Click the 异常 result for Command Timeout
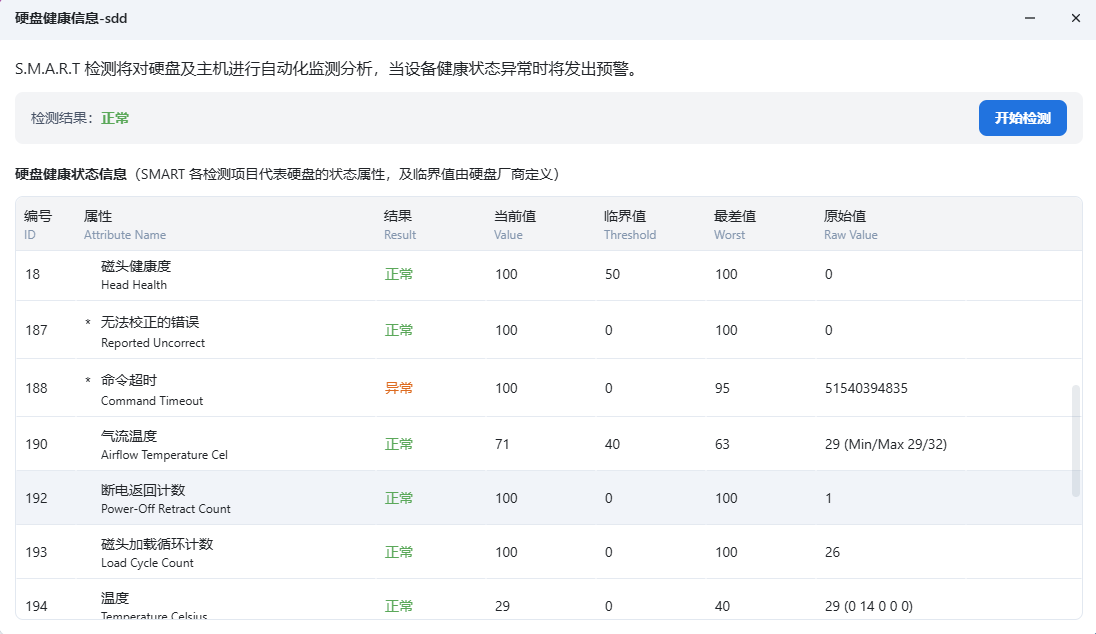1096x634 pixels. click(x=398, y=388)
